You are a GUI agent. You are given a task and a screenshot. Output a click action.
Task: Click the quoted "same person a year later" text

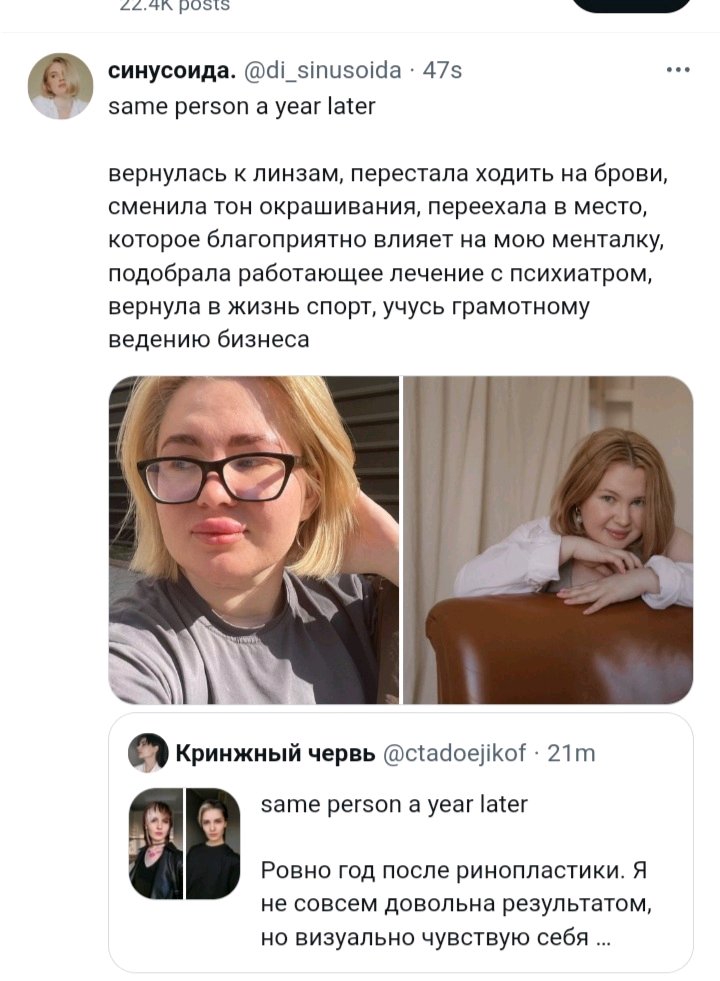[x=394, y=804]
